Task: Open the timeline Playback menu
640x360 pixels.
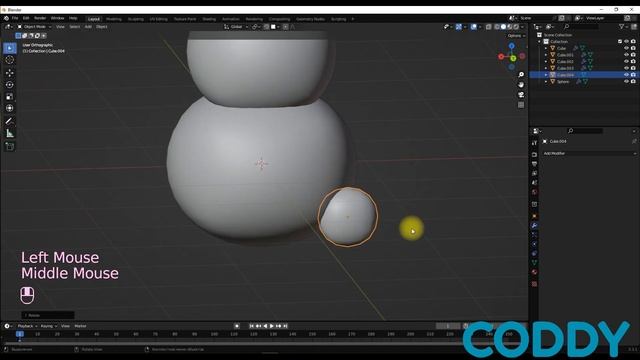Action: pos(27,326)
